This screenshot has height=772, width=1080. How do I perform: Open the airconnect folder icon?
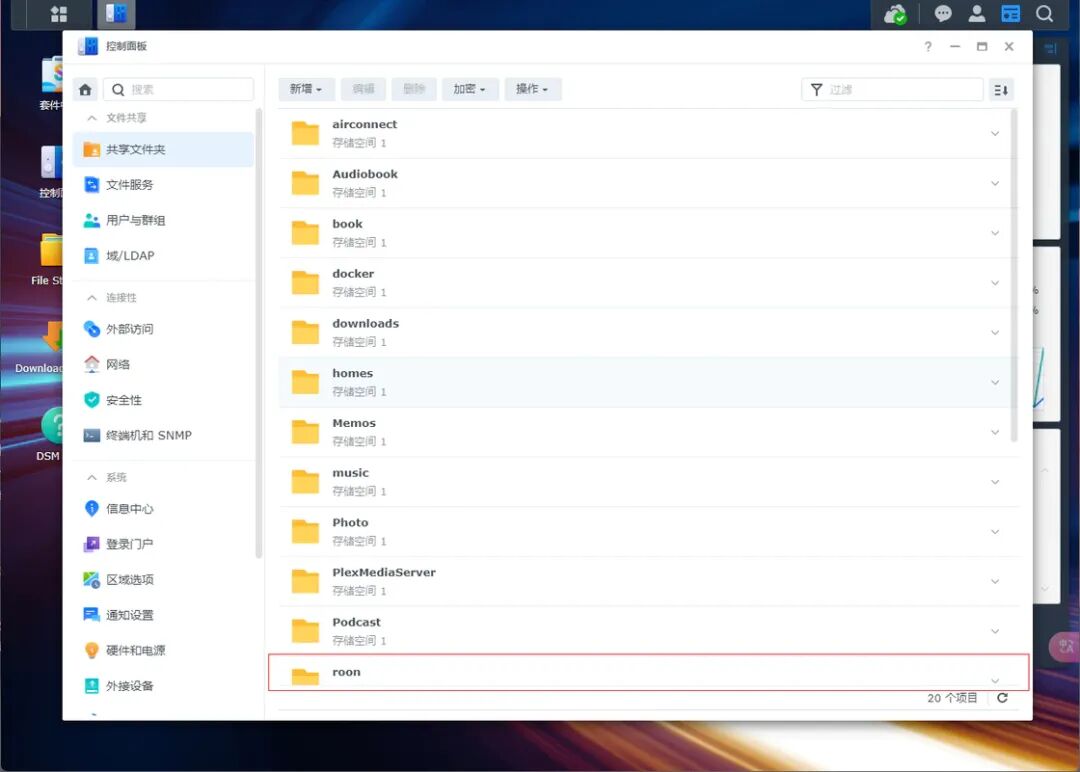(305, 133)
